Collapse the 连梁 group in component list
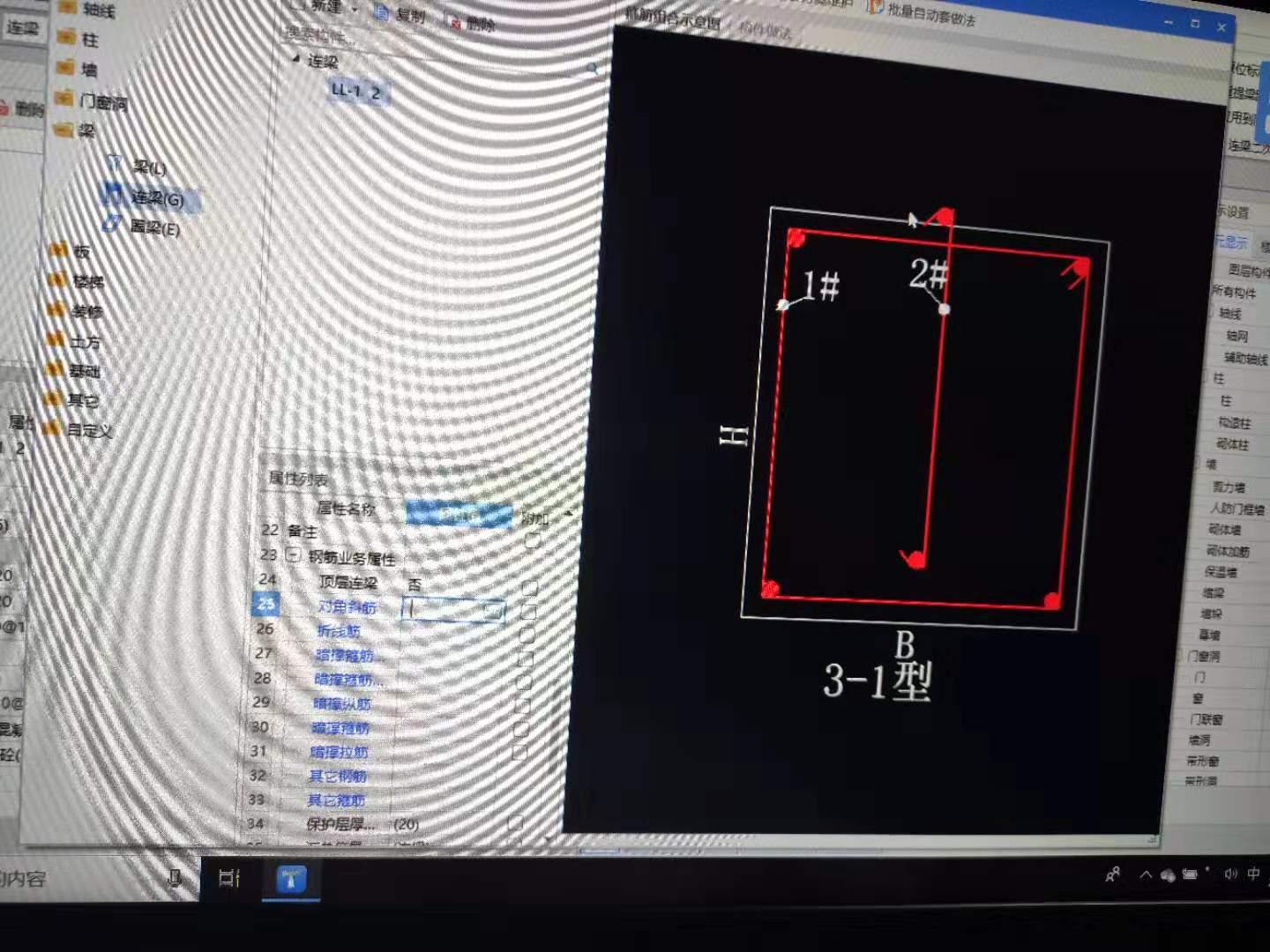The image size is (1270, 952). (x=296, y=59)
